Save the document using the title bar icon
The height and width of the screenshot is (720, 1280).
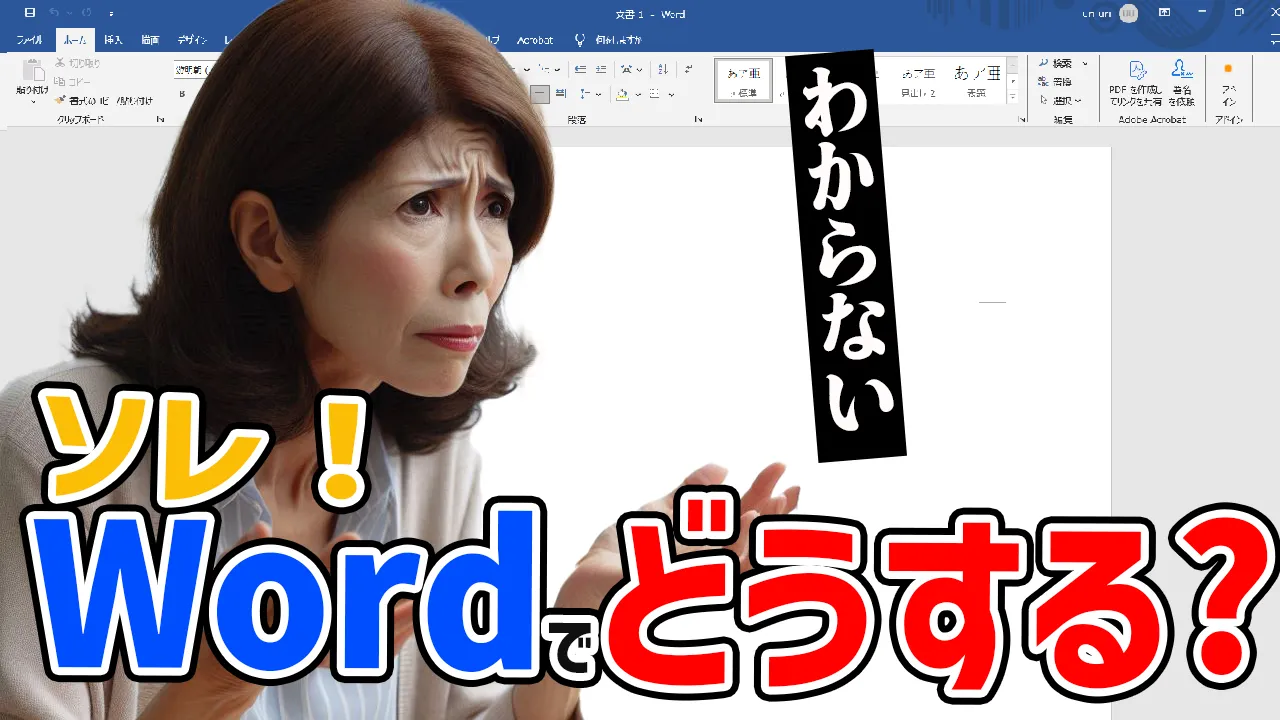[29, 13]
